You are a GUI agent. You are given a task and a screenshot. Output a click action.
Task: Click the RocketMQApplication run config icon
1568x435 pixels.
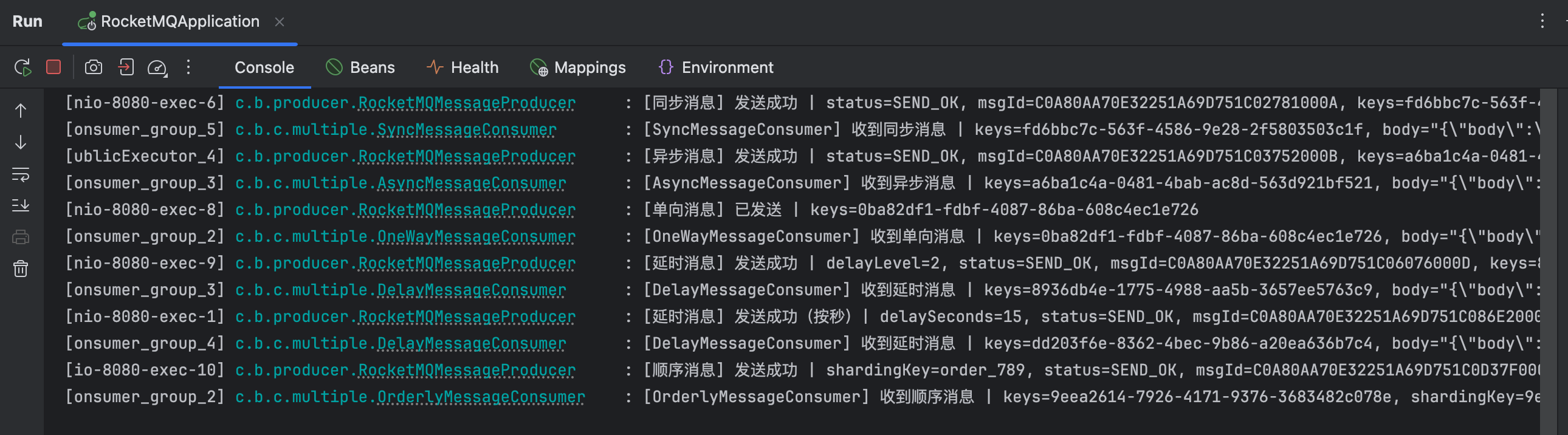click(86, 21)
